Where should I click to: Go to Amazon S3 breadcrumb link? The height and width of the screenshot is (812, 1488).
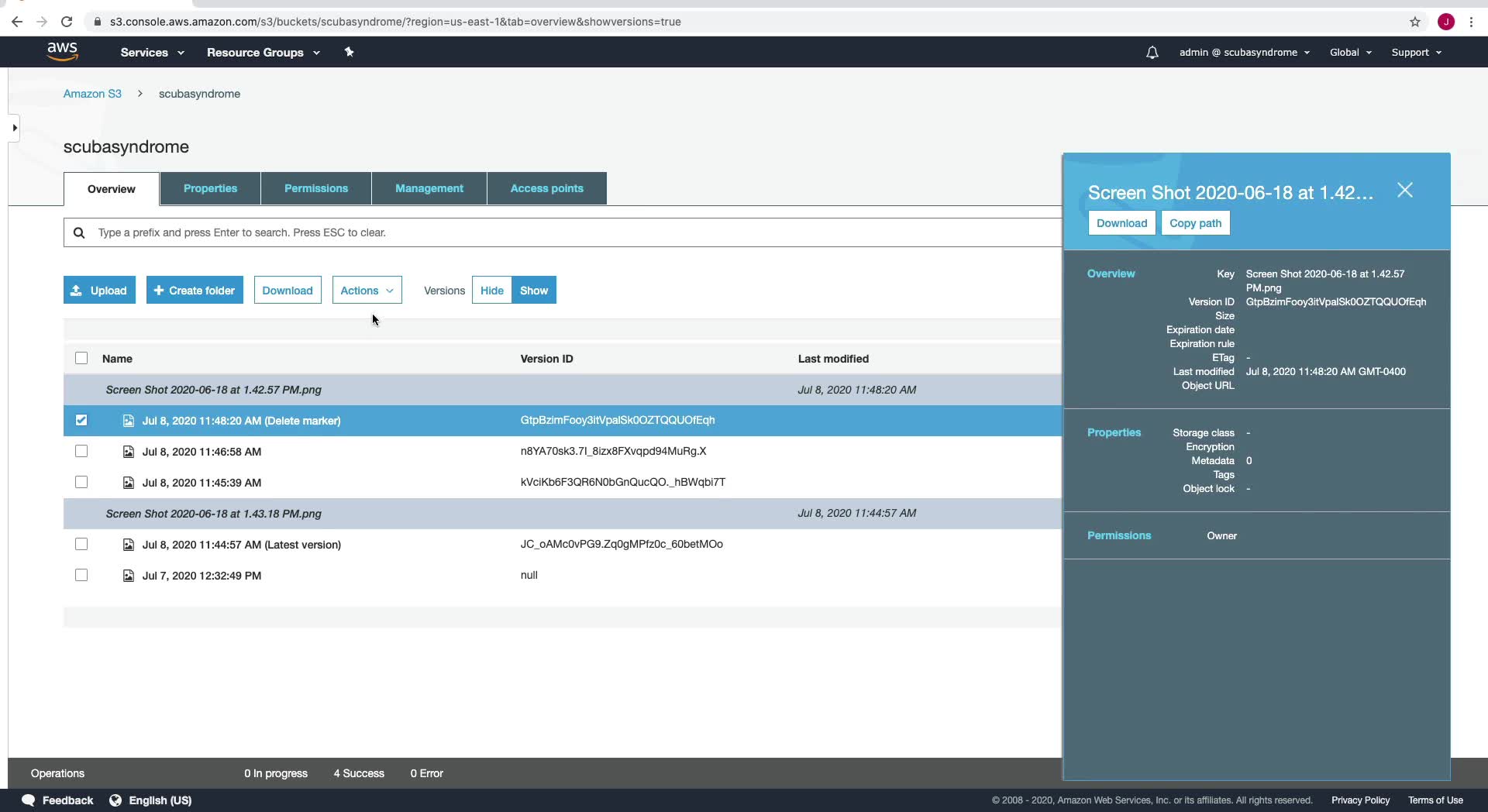point(92,94)
